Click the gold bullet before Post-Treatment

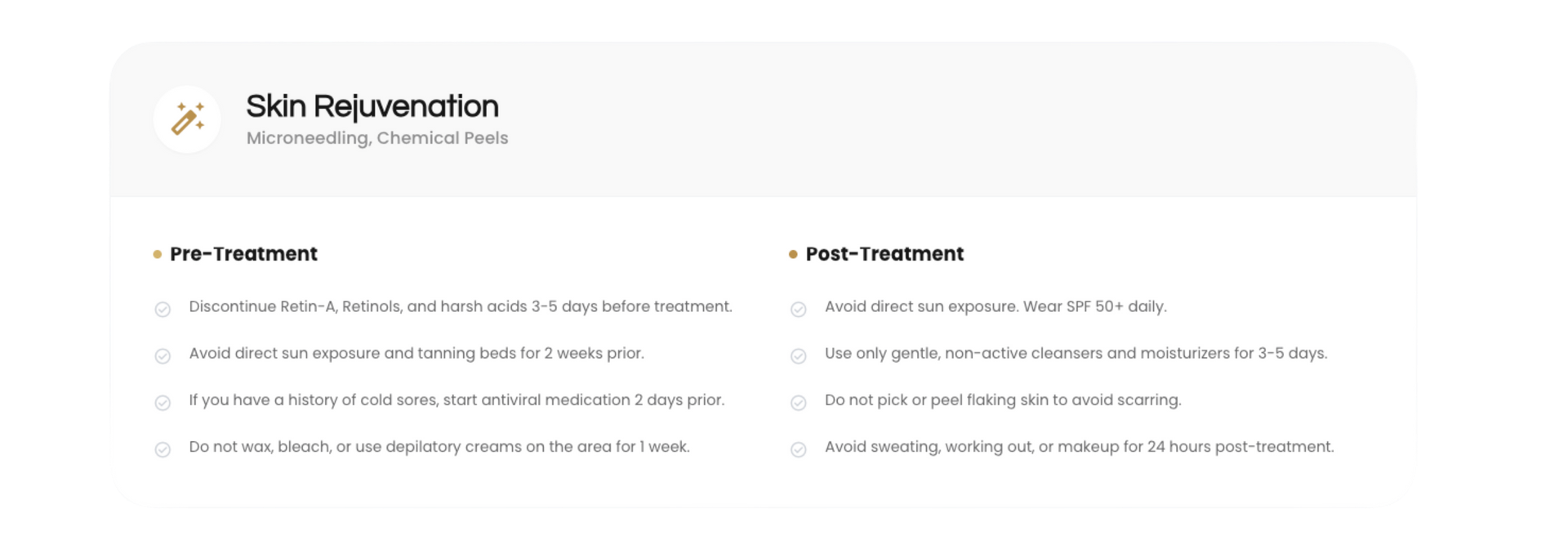coord(793,255)
